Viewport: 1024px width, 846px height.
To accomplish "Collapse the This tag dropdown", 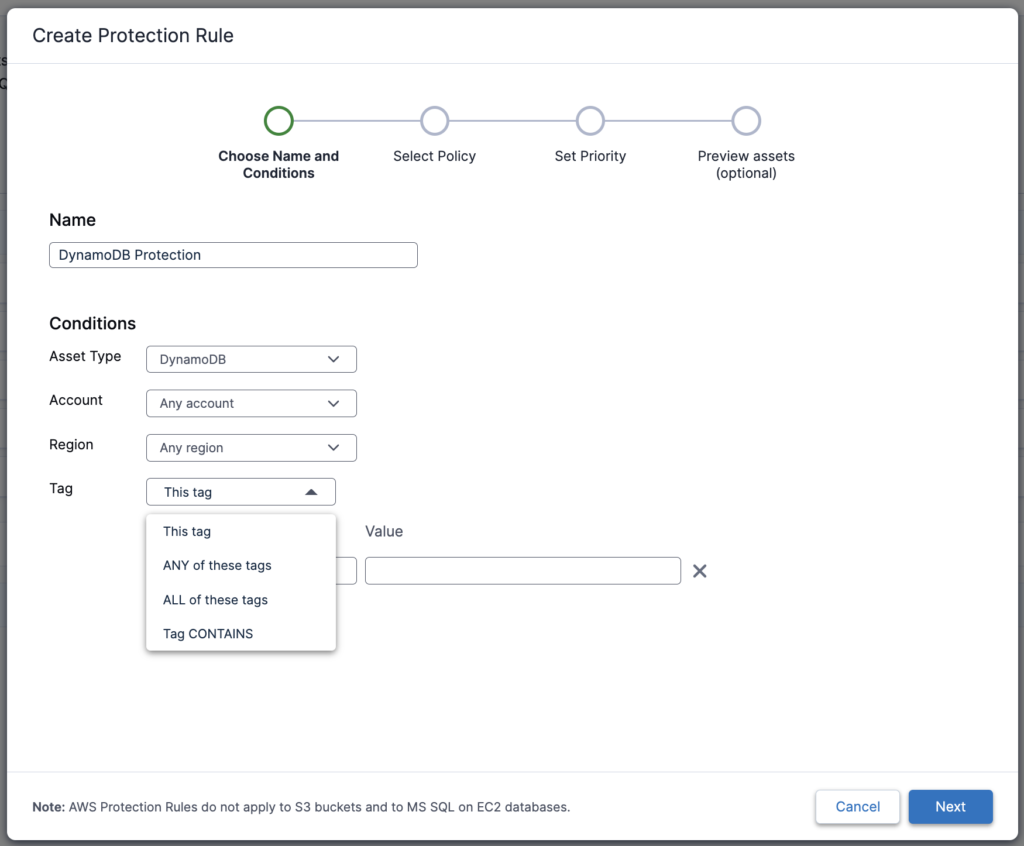I will point(241,492).
